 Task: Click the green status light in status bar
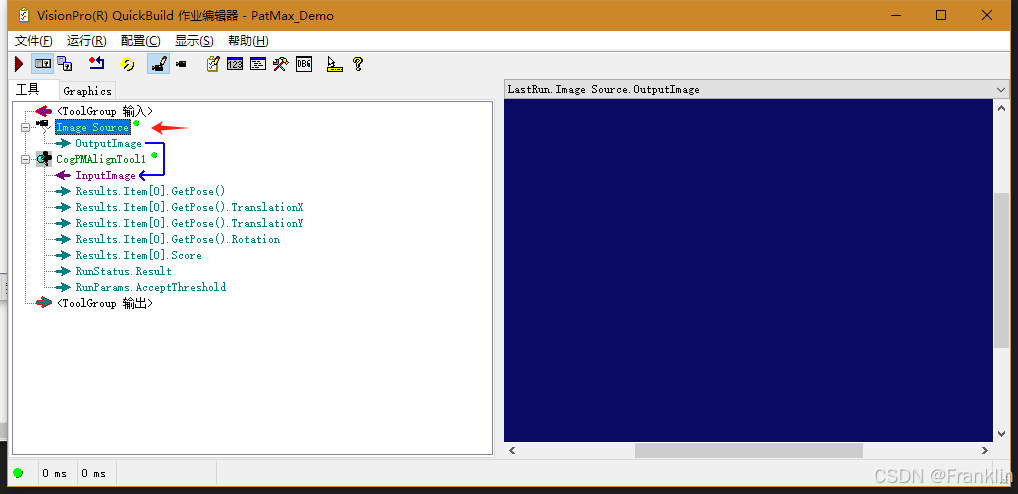[x=18, y=473]
